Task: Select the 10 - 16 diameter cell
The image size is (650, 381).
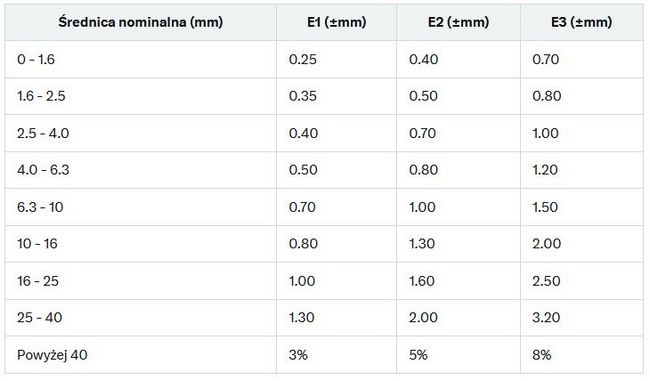Action: [x=141, y=244]
